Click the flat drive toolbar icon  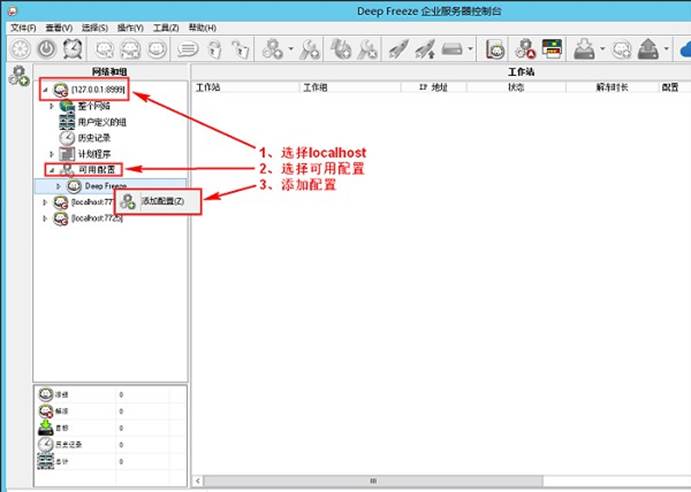[452, 48]
